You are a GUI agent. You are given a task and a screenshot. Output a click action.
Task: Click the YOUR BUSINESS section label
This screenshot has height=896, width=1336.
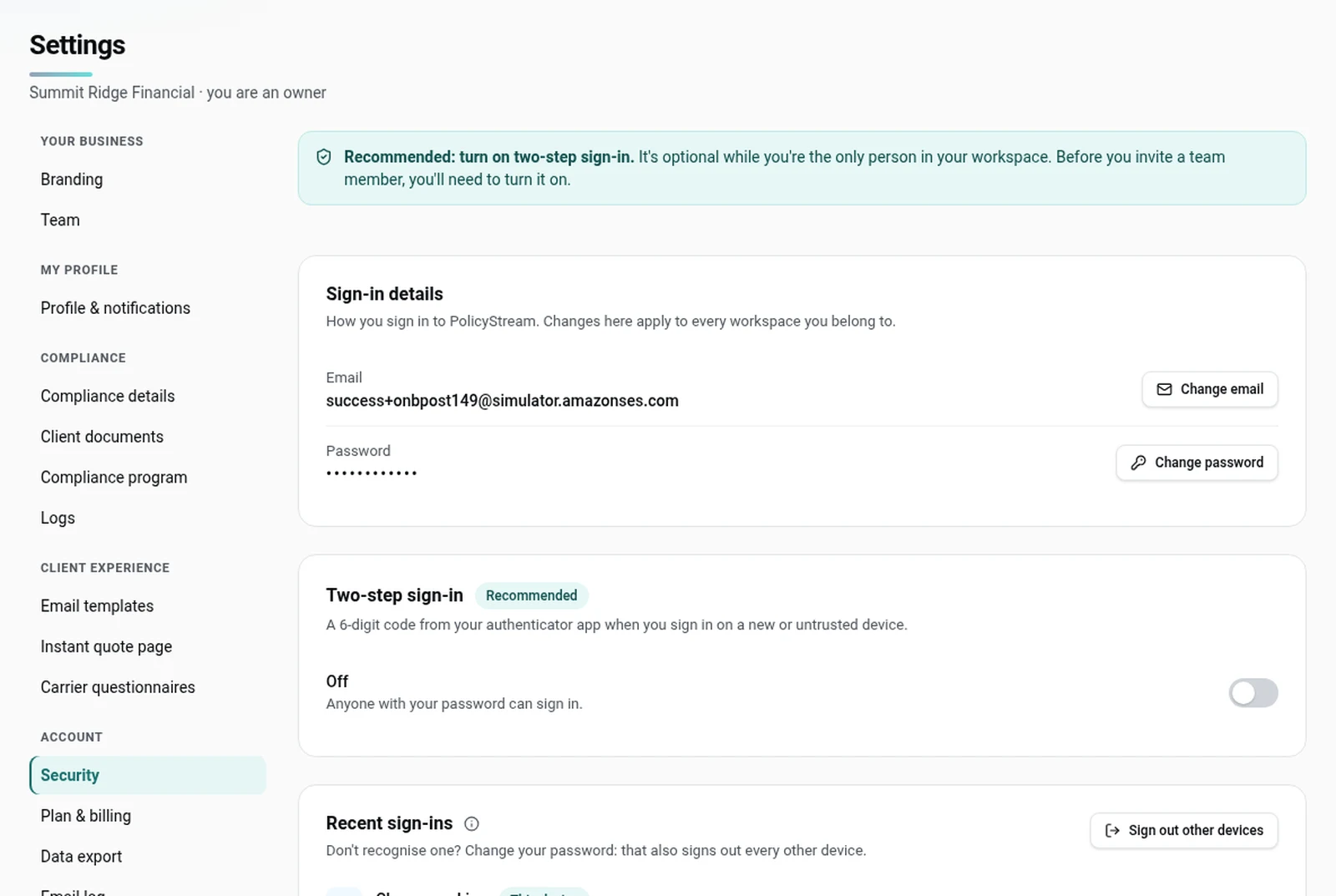click(92, 141)
